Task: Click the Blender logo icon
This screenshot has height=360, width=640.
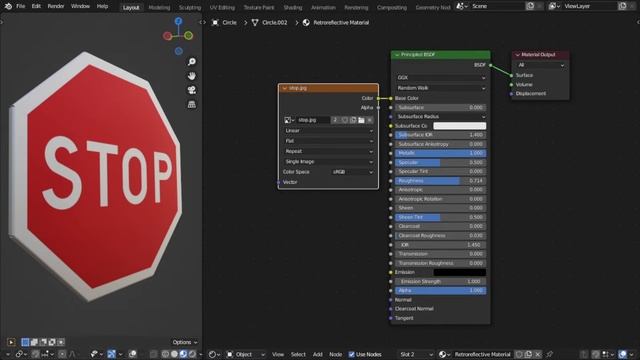Action: (x=8, y=6)
